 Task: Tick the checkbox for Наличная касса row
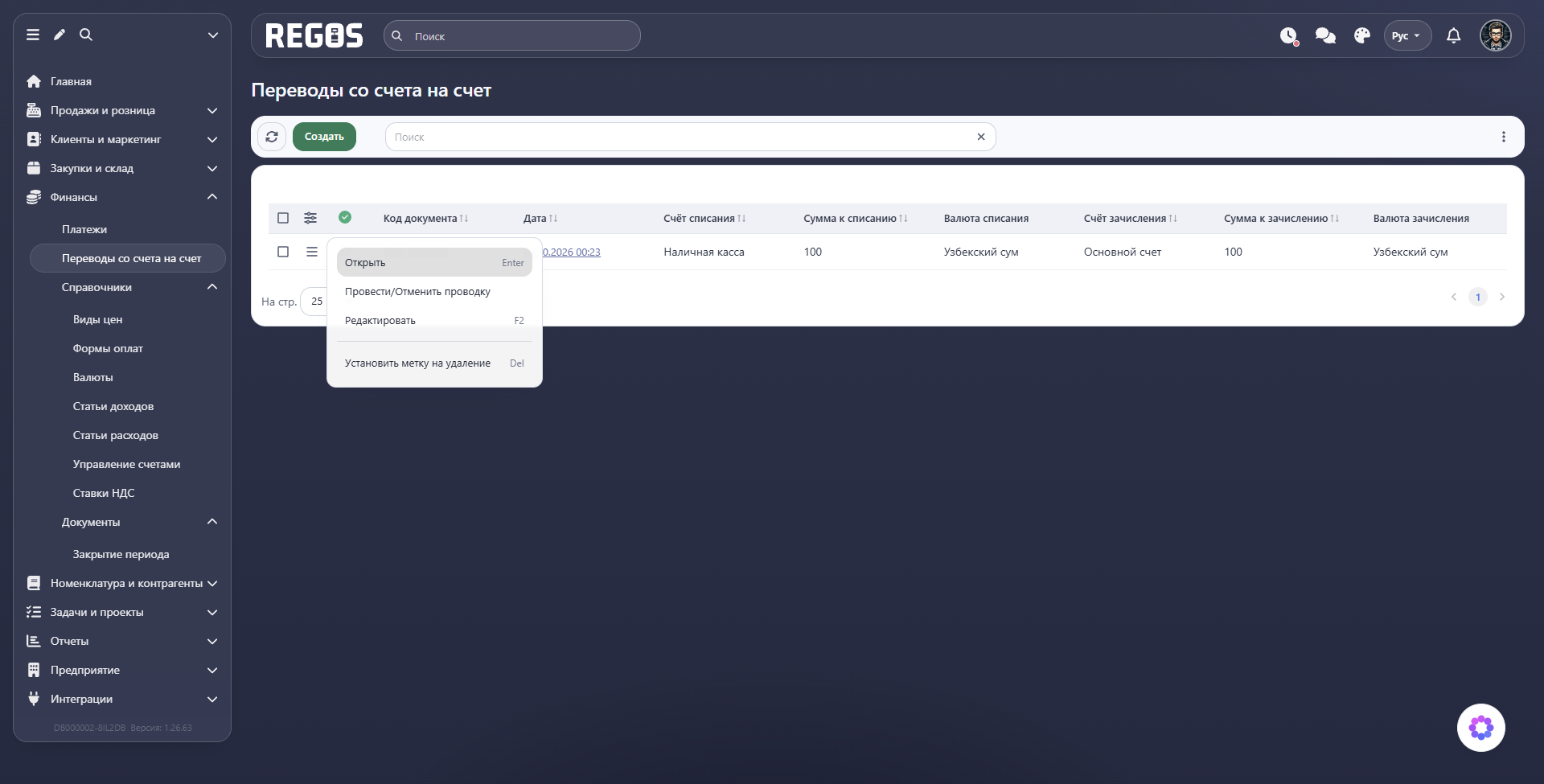pos(283,252)
